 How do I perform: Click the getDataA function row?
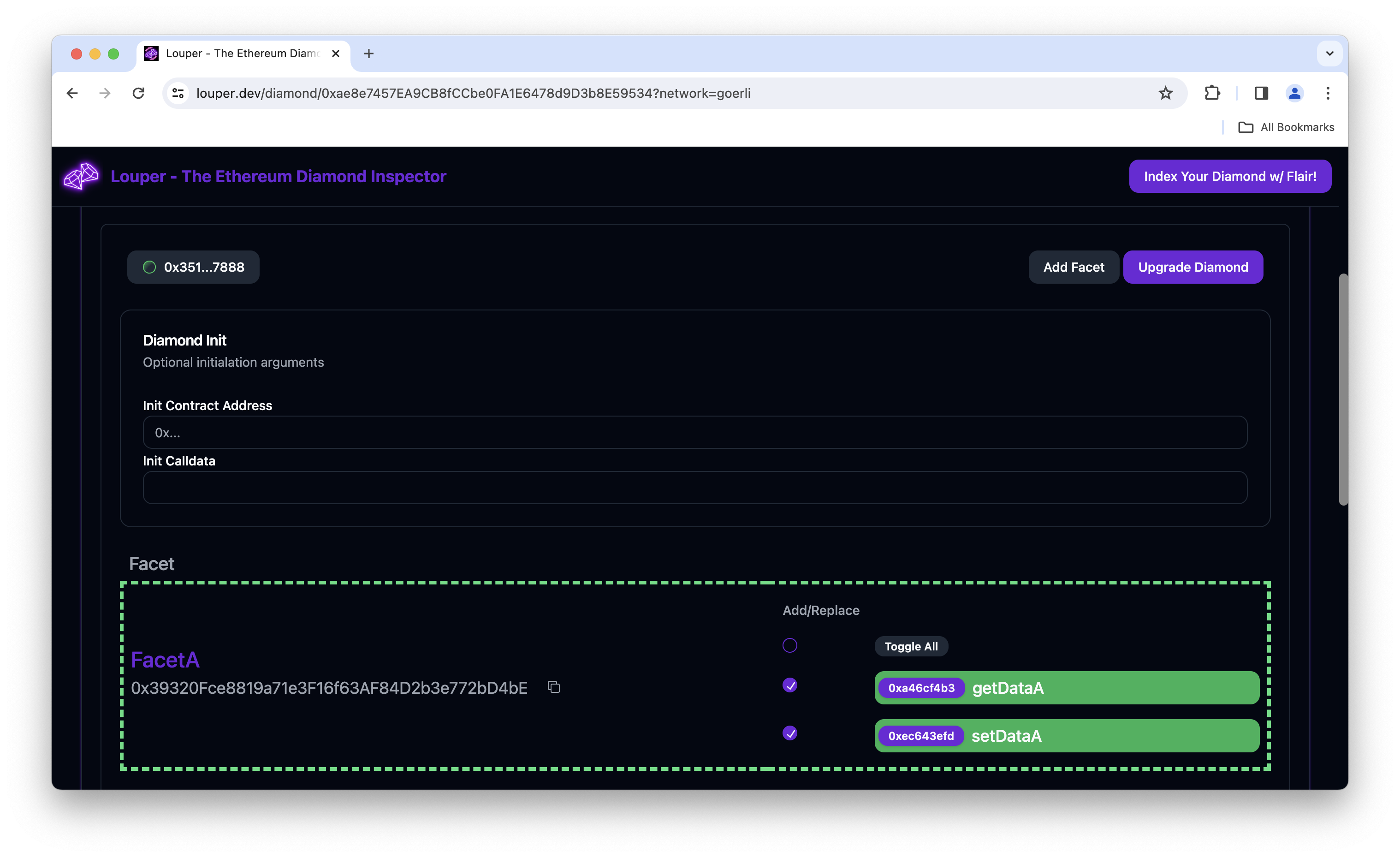pos(1067,688)
